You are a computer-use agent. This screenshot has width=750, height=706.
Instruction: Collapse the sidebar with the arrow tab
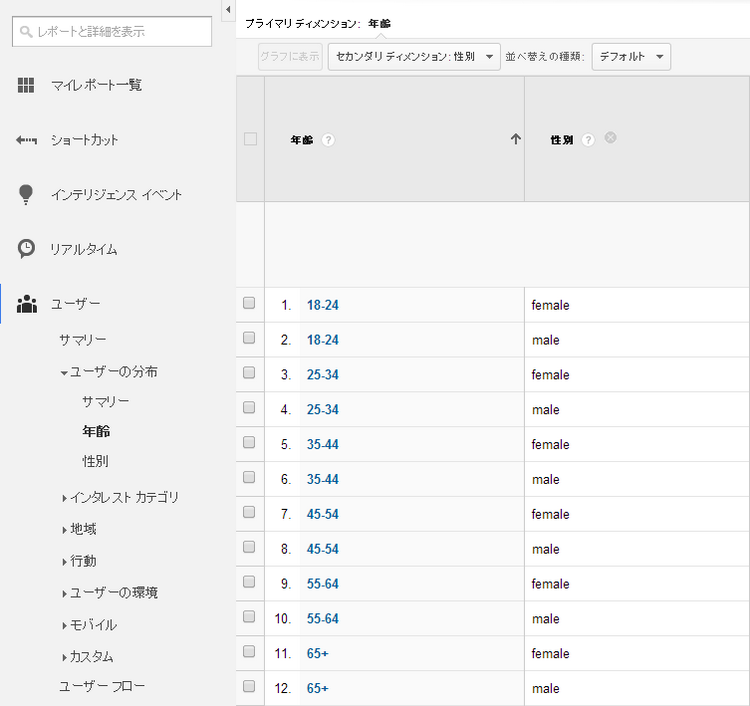click(228, 10)
